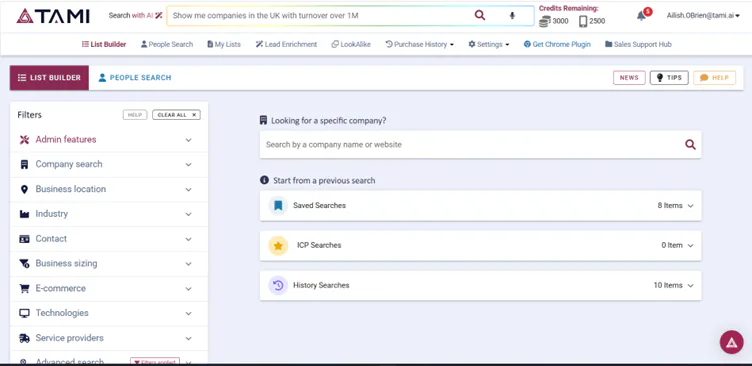This screenshot has height=366, width=752.
Task: Expand the Business location filter chevron
Action: (x=188, y=189)
